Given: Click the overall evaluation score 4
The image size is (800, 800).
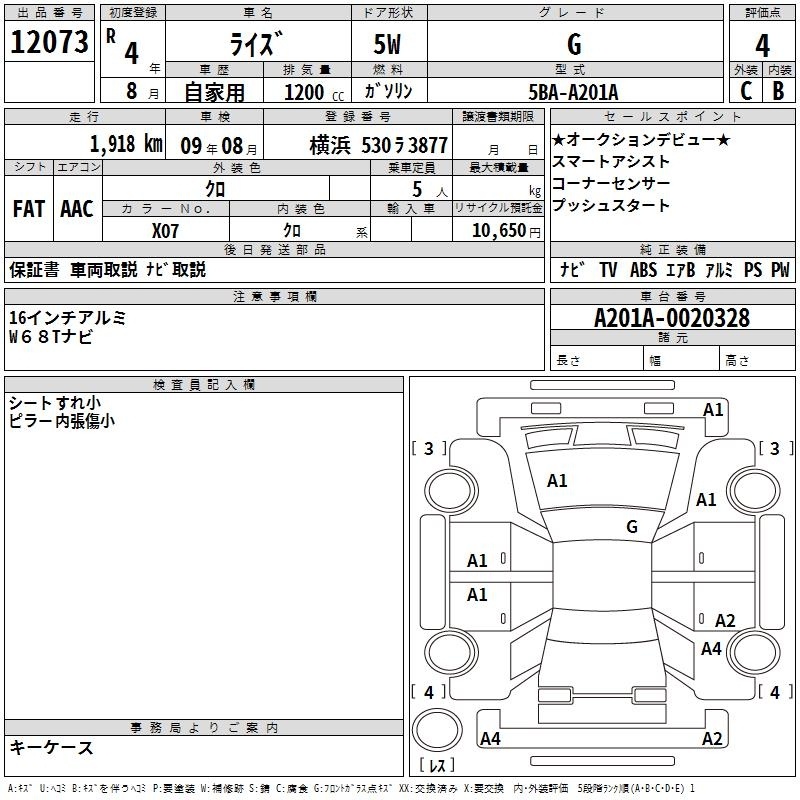Looking at the screenshot, I should pyautogui.click(x=762, y=44).
